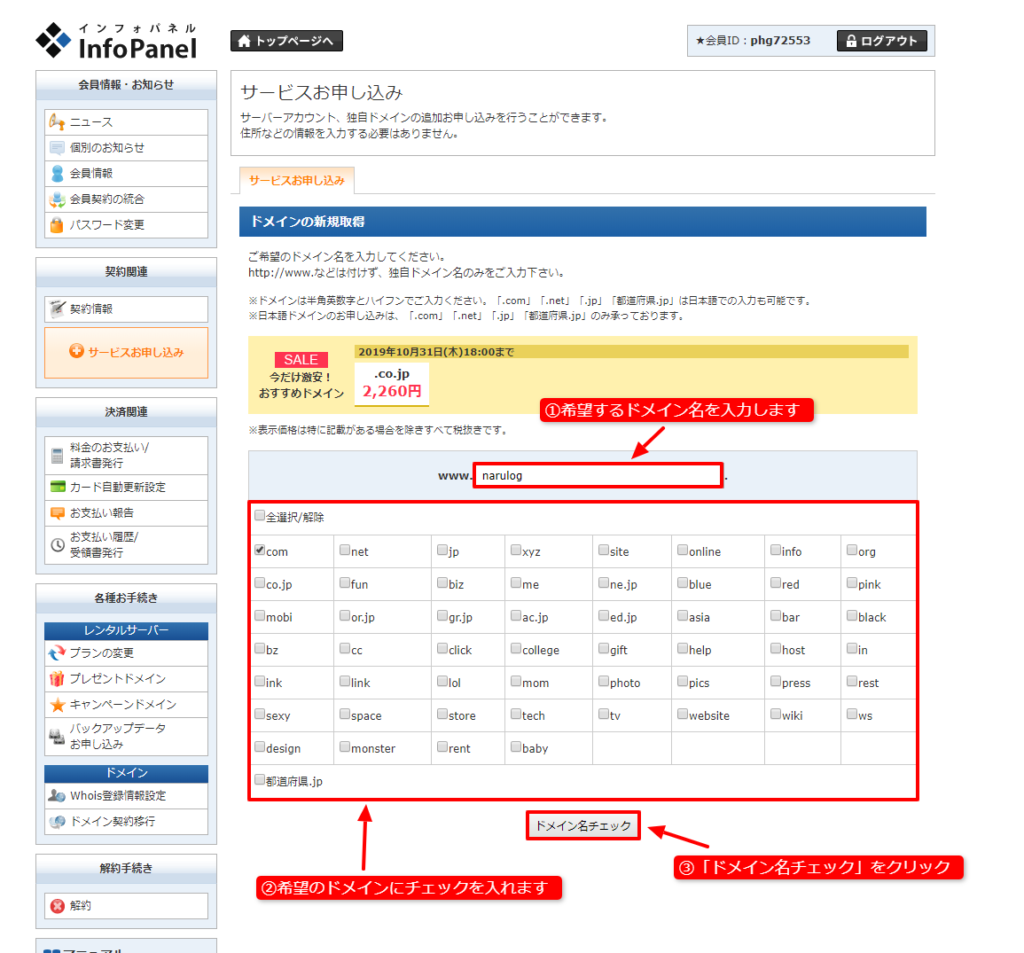
Task: Click the red cancellation X icon
Action: tap(57, 906)
